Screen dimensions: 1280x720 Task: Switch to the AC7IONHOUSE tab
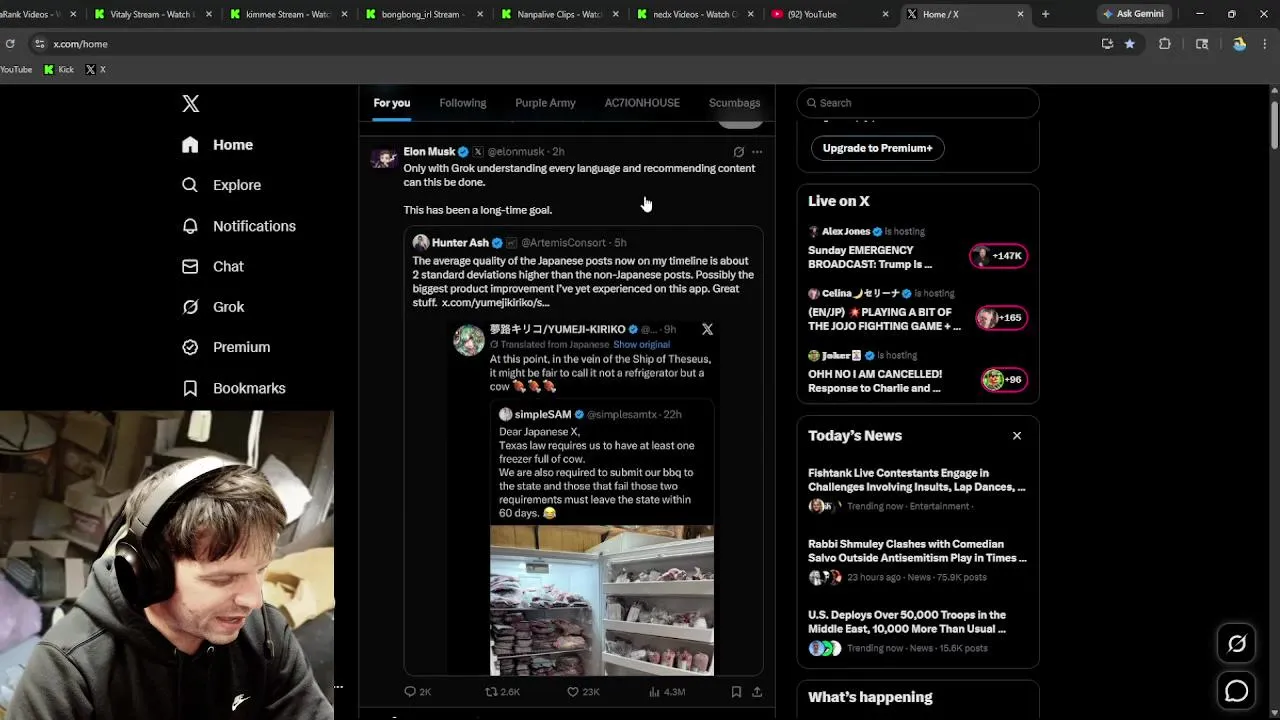point(642,103)
